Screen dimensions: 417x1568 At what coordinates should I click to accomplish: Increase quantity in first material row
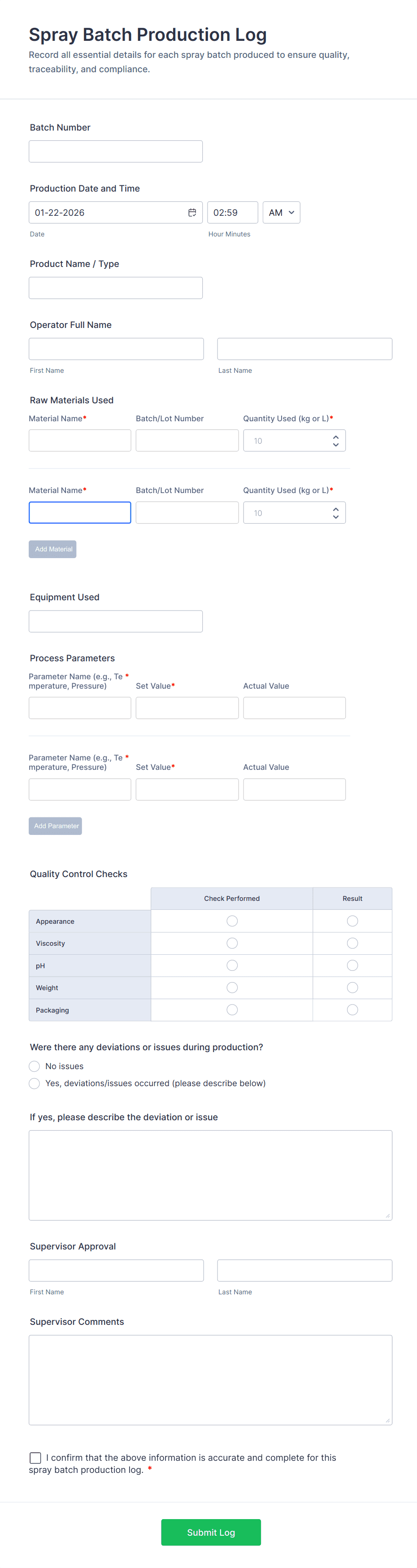coord(335,437)
